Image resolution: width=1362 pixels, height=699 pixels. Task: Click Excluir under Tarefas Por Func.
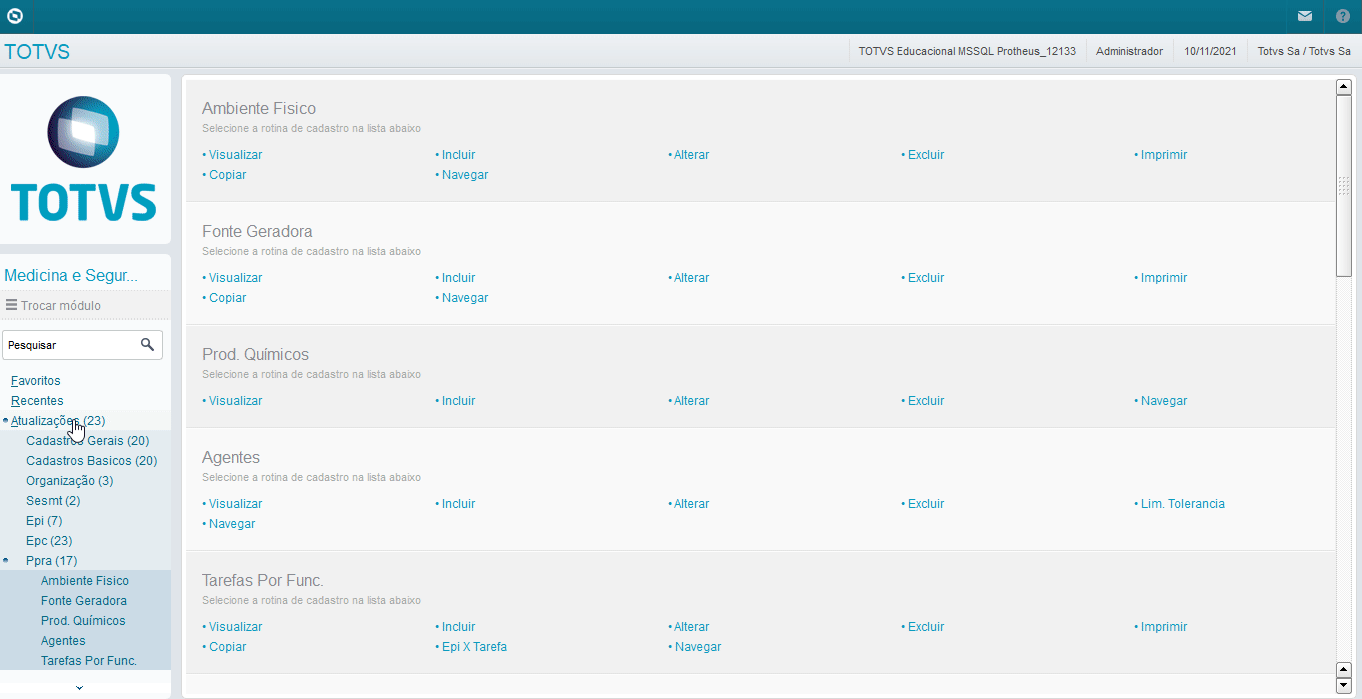point(925,627)
